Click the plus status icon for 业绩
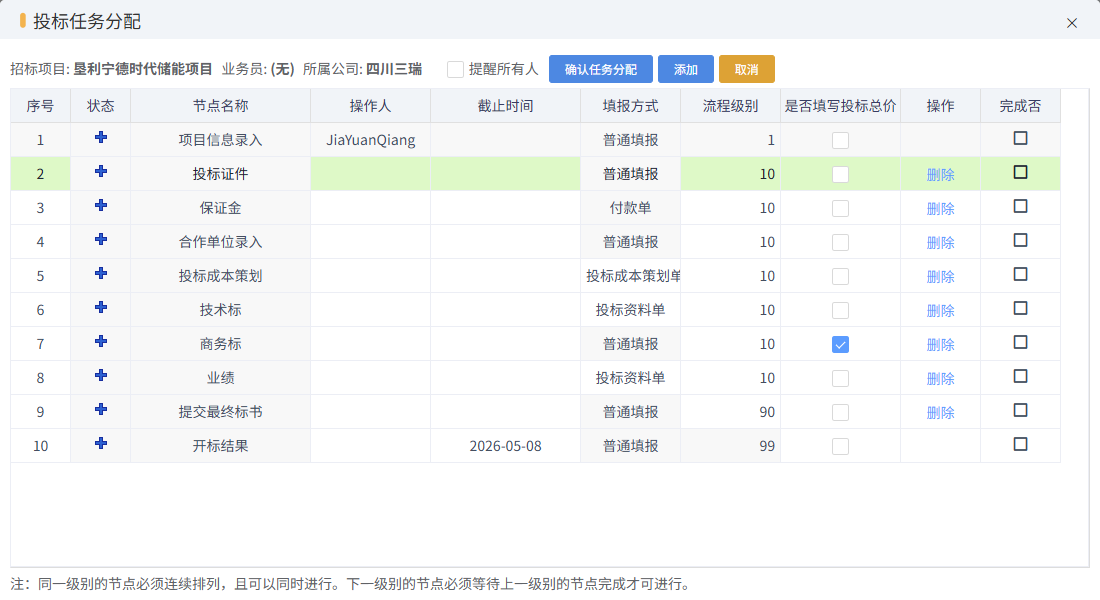 [x=101, y=375]
